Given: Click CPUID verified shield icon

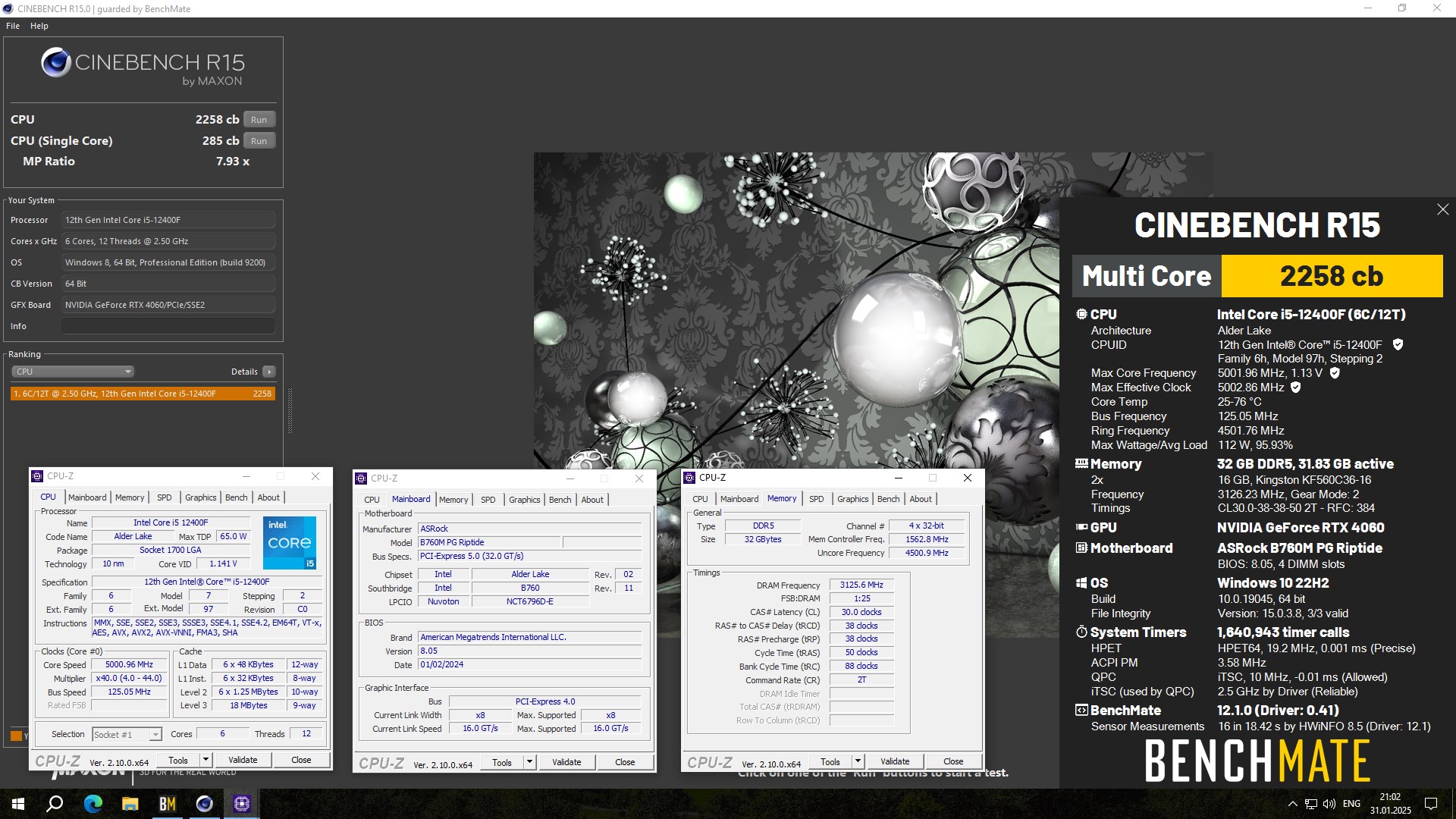Looking at the screenshot, I should pos(1398,344).
